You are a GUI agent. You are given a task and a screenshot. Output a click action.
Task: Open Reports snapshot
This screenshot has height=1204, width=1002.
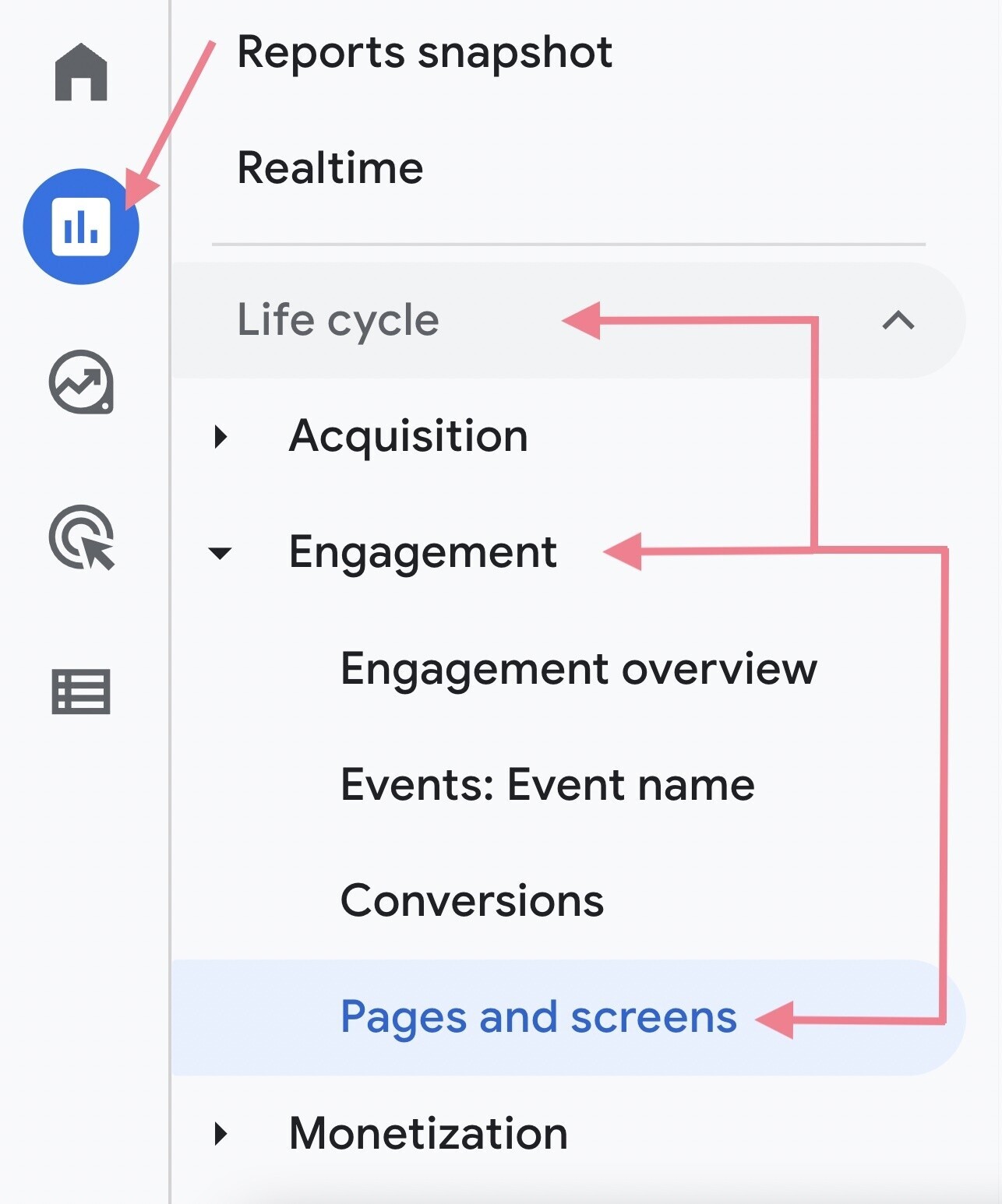click(425, 53)
